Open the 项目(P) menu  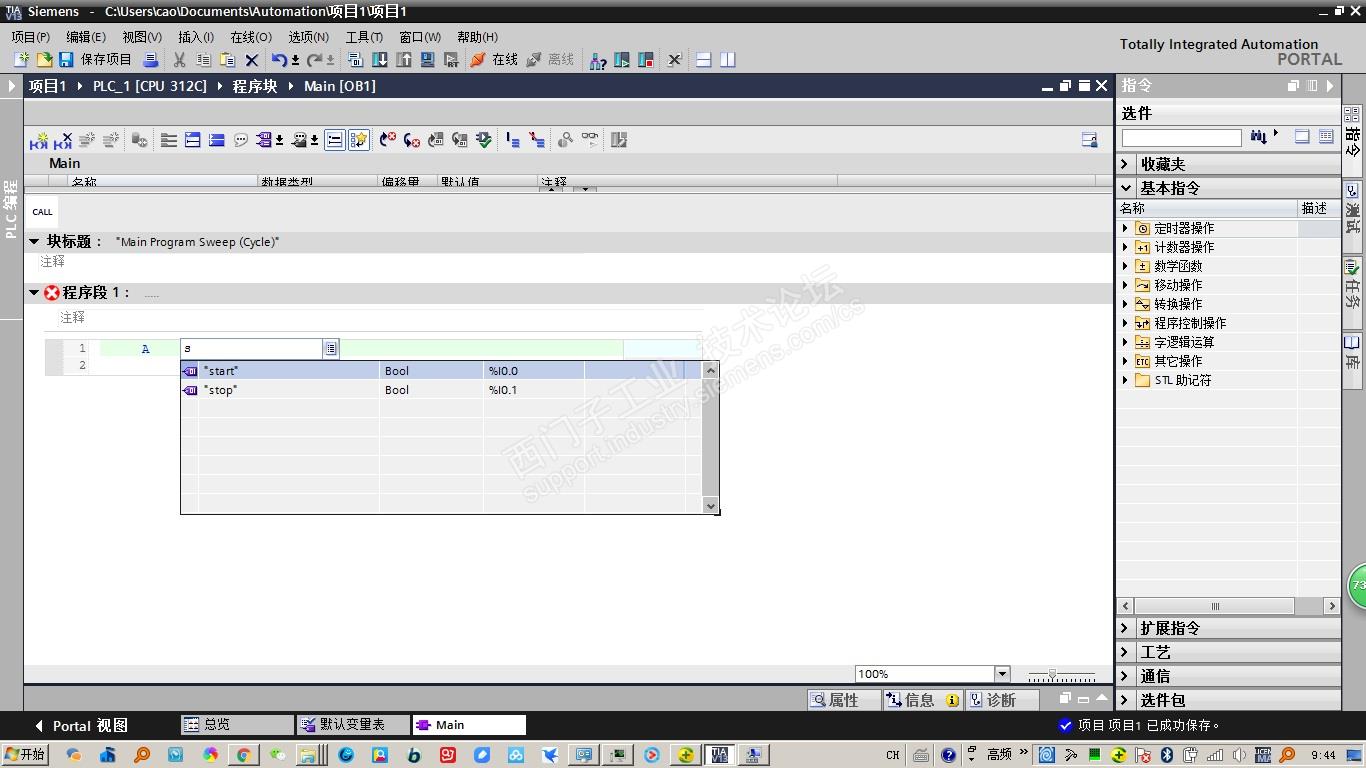30,37
